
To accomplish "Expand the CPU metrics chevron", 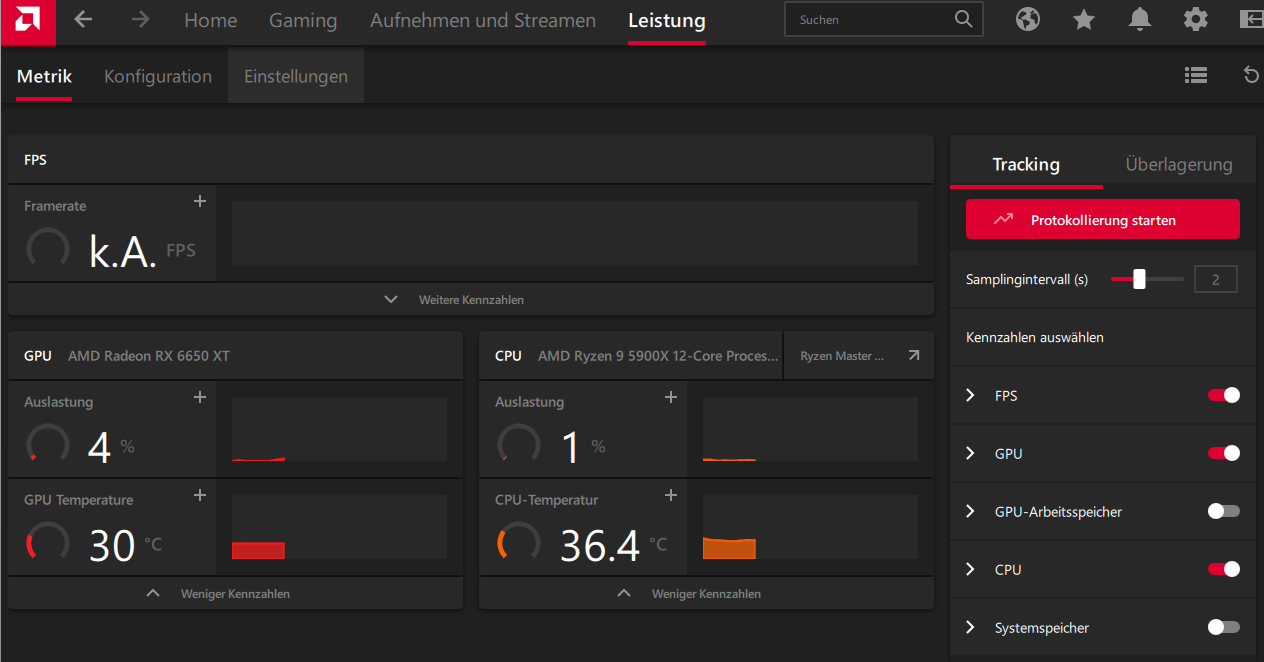I will click(x=970, y=569).
